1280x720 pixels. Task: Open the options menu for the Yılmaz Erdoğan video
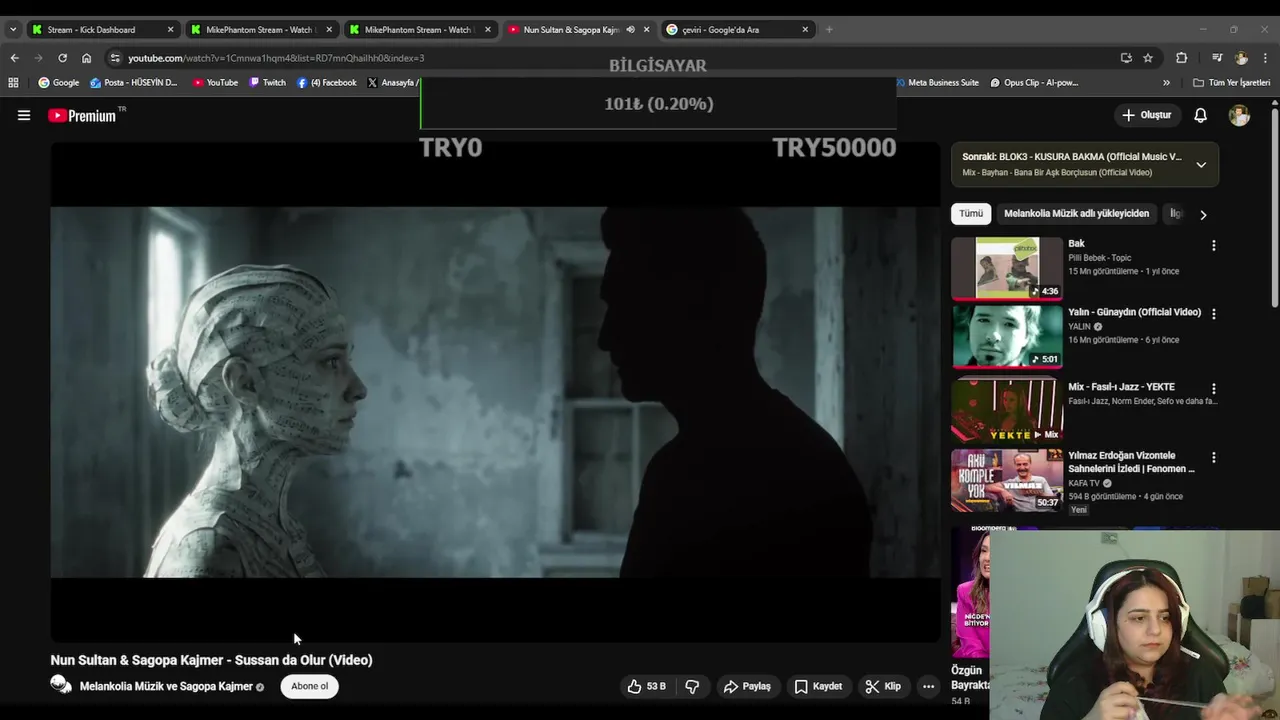click(x=1214, y=457)
